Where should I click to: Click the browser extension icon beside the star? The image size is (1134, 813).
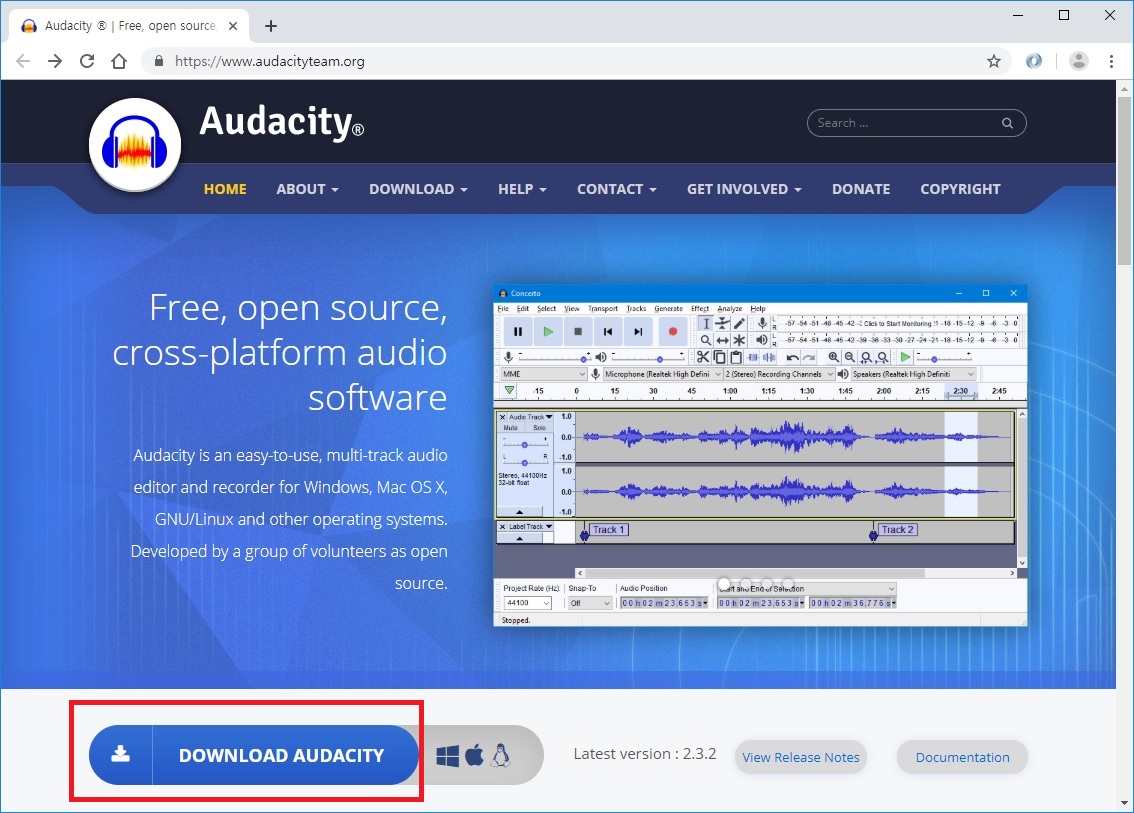(x=1034, y=61)
